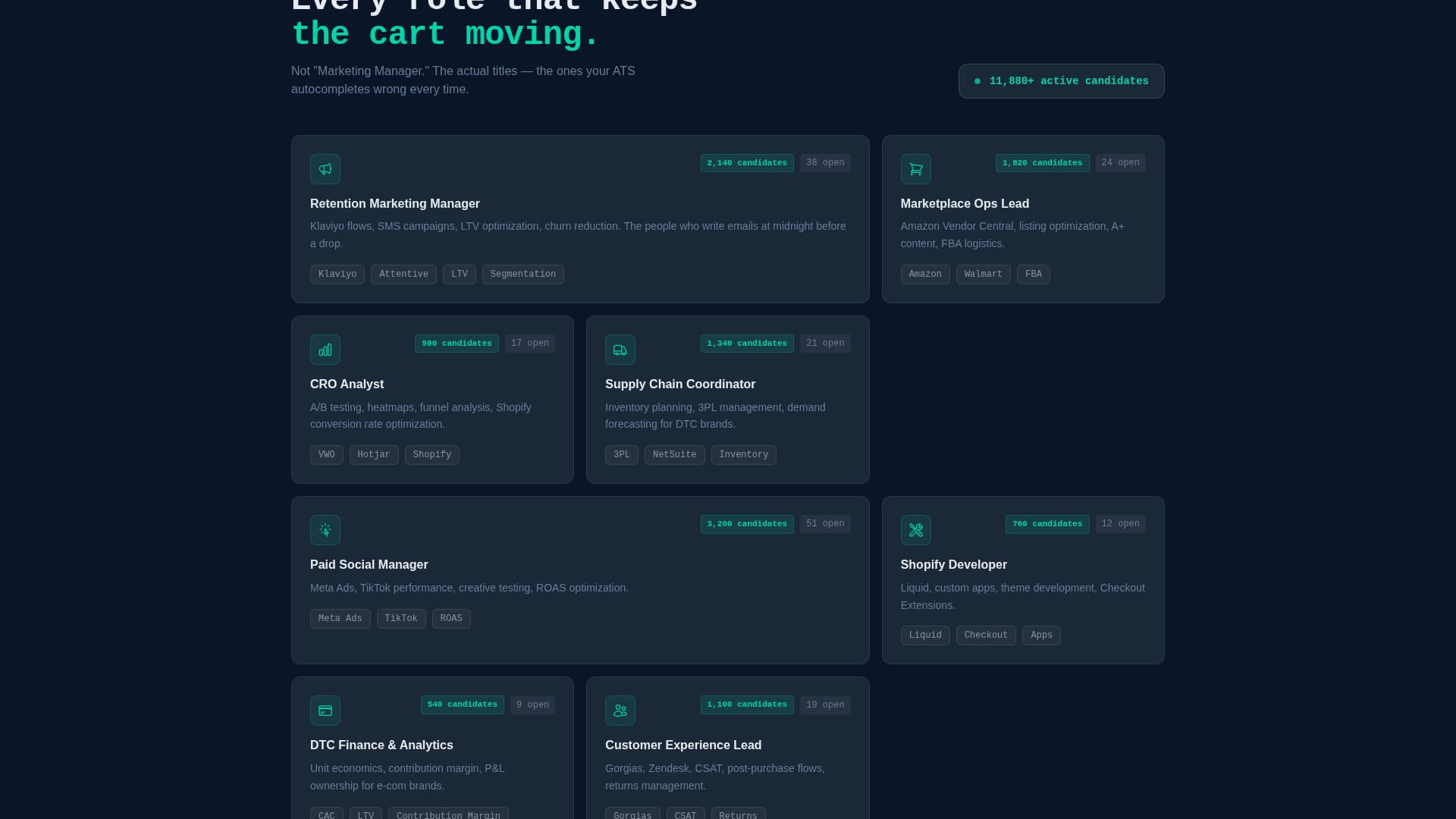Click the 2,140 candidates badge
This screenshot has height=819, width=1456.
(747, 163)
